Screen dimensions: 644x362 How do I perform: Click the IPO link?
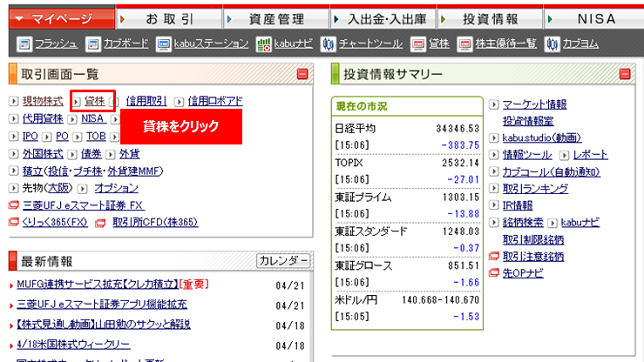(x=30, y=136)
